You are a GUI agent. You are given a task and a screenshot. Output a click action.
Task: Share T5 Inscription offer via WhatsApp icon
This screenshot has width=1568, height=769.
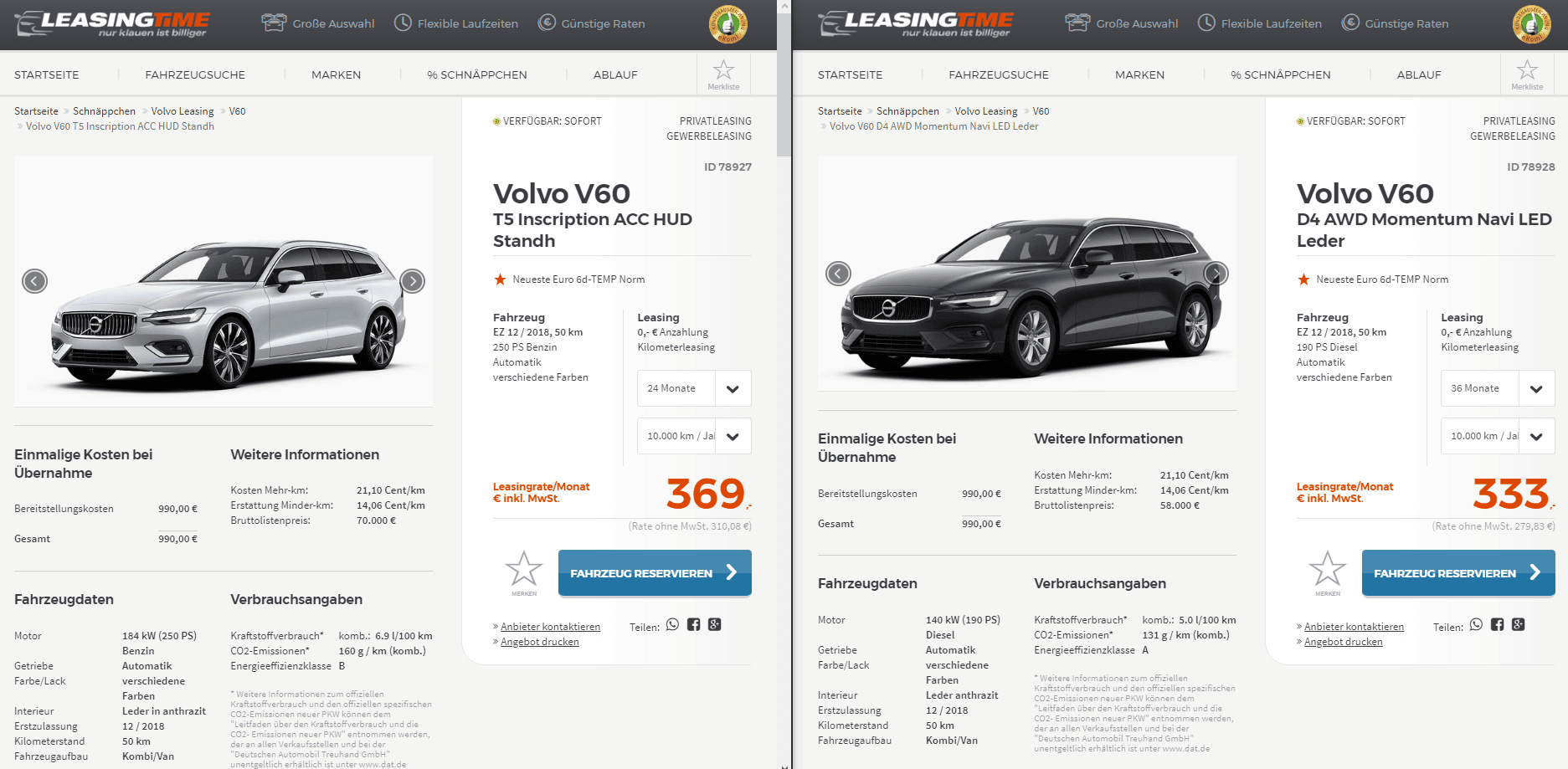672,625
